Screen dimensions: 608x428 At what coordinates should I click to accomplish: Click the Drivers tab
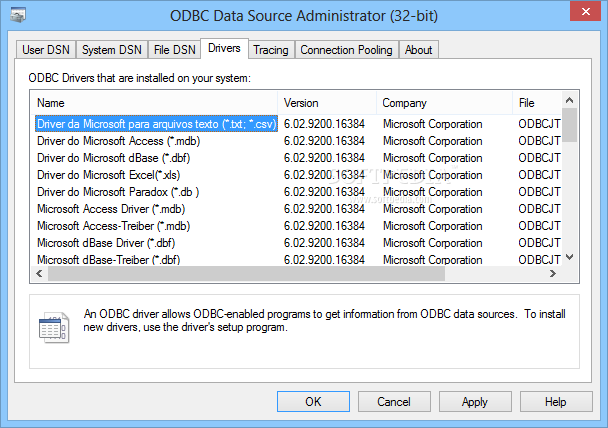click(x=224, y=48)
